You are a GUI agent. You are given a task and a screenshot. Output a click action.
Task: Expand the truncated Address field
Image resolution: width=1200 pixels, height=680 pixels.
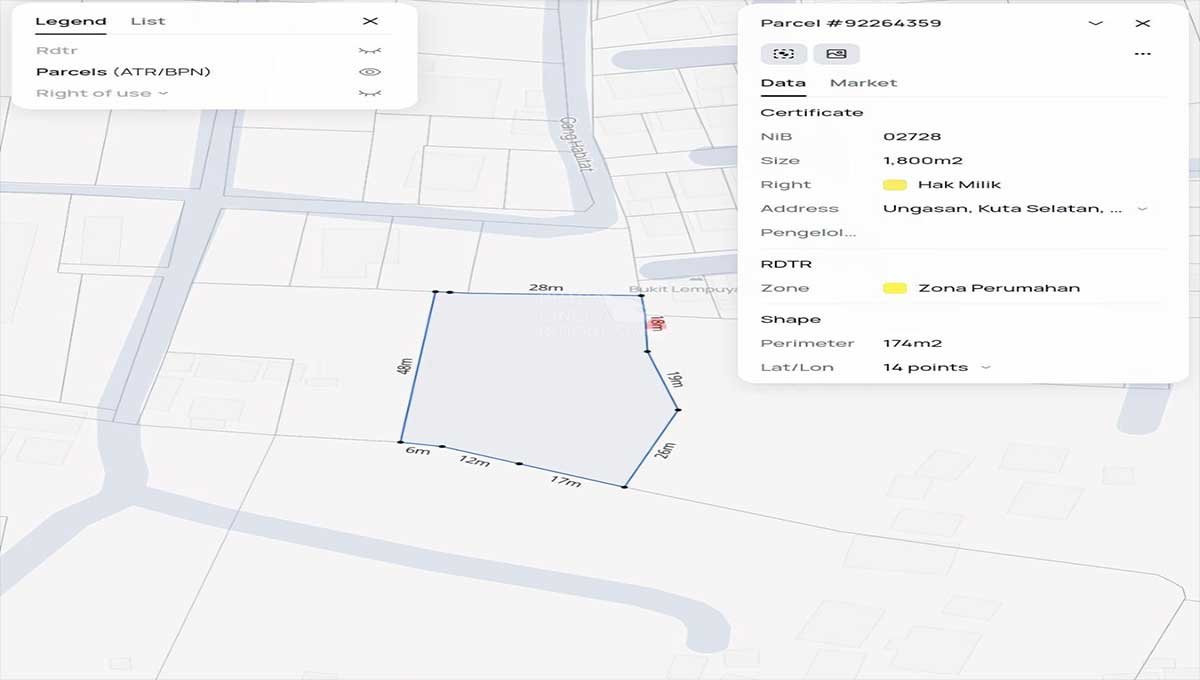tap(1143, 209)
